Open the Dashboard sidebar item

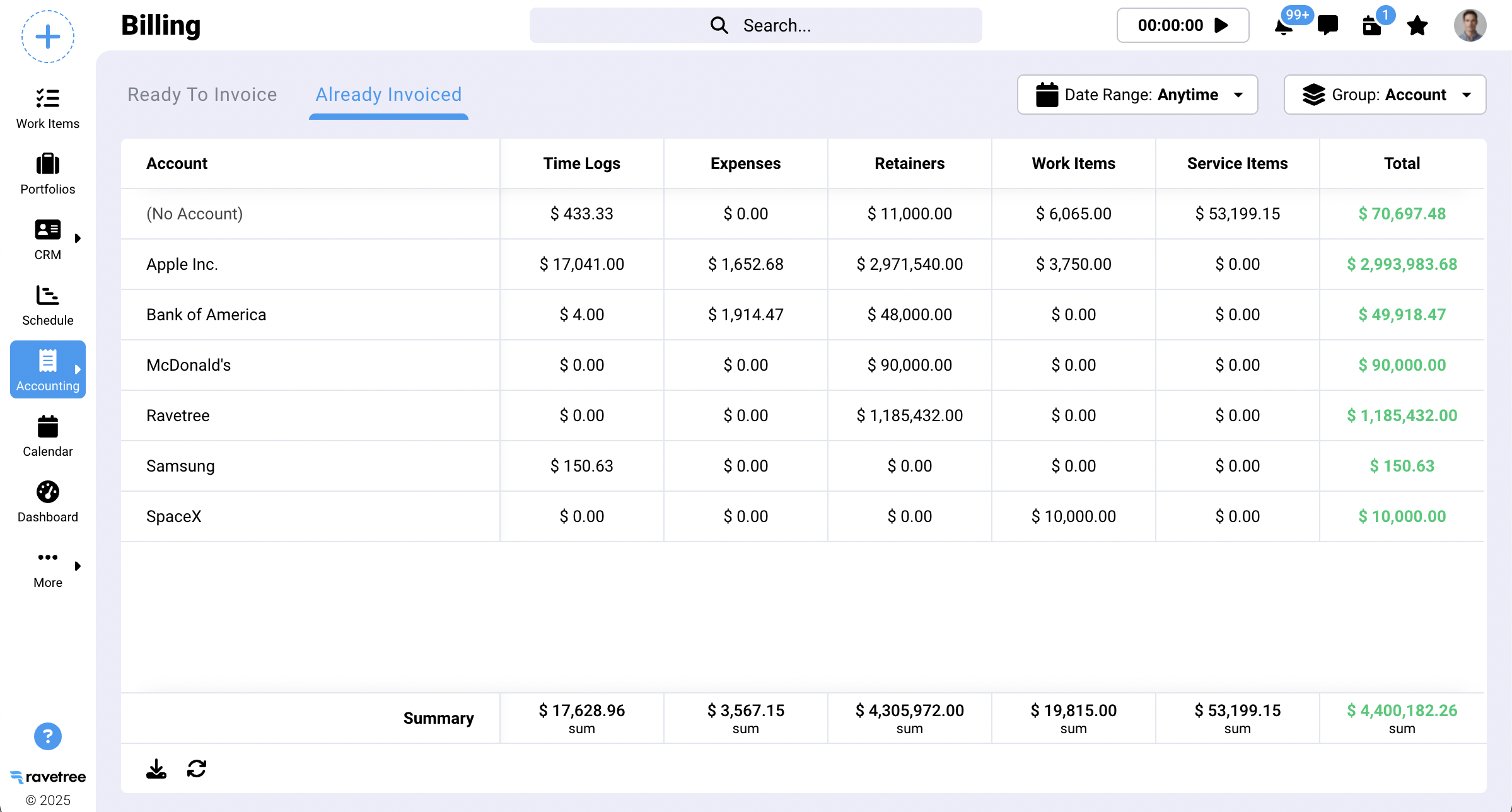[48, 502]
